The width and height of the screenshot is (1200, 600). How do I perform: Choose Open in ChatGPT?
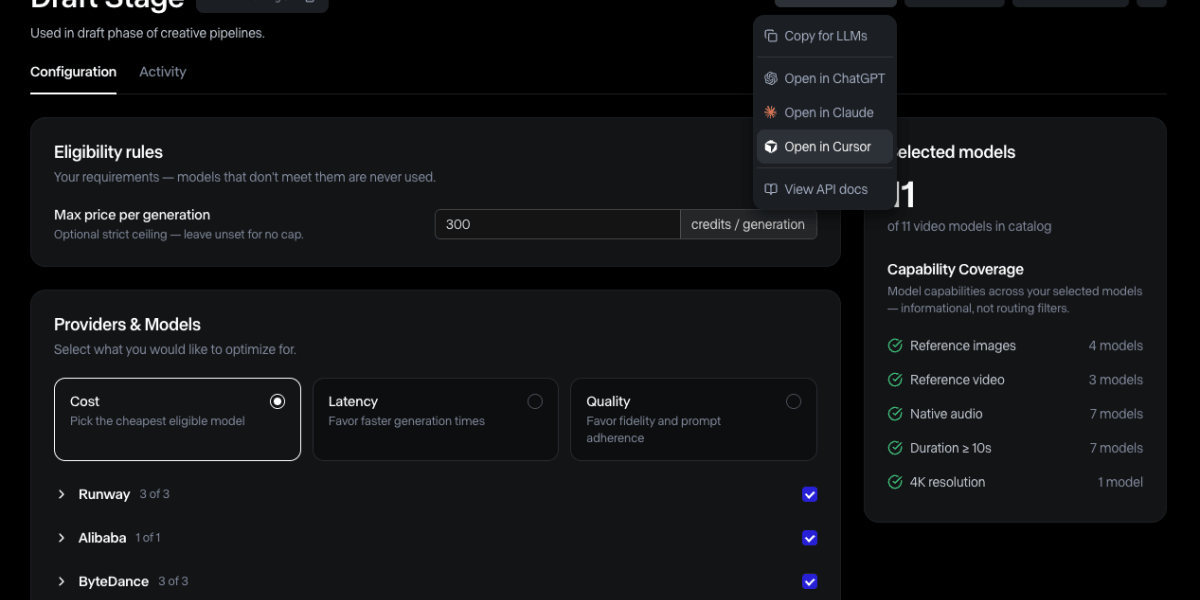coord(825,78)
